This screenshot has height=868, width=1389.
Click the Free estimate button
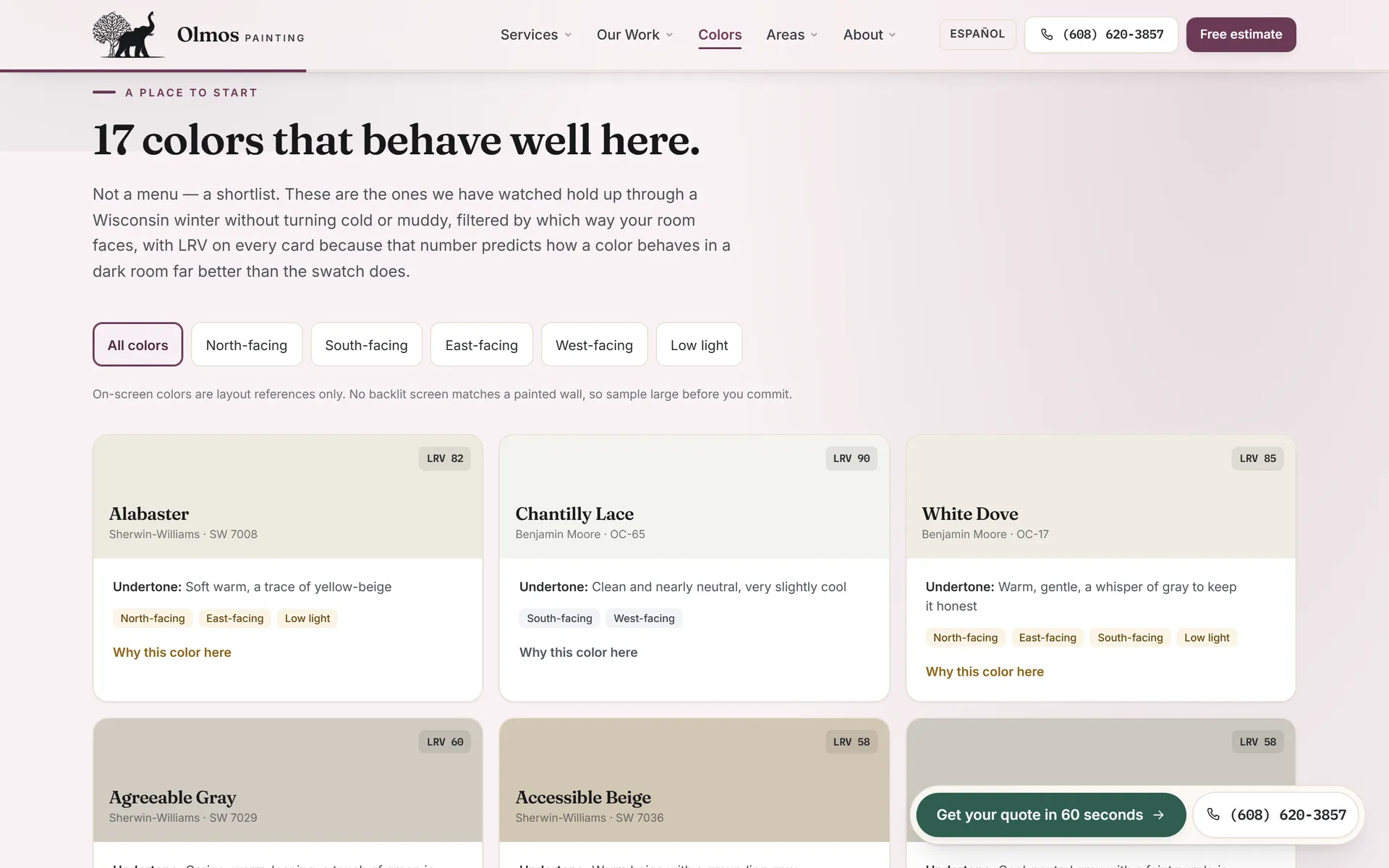point(1241,35)
